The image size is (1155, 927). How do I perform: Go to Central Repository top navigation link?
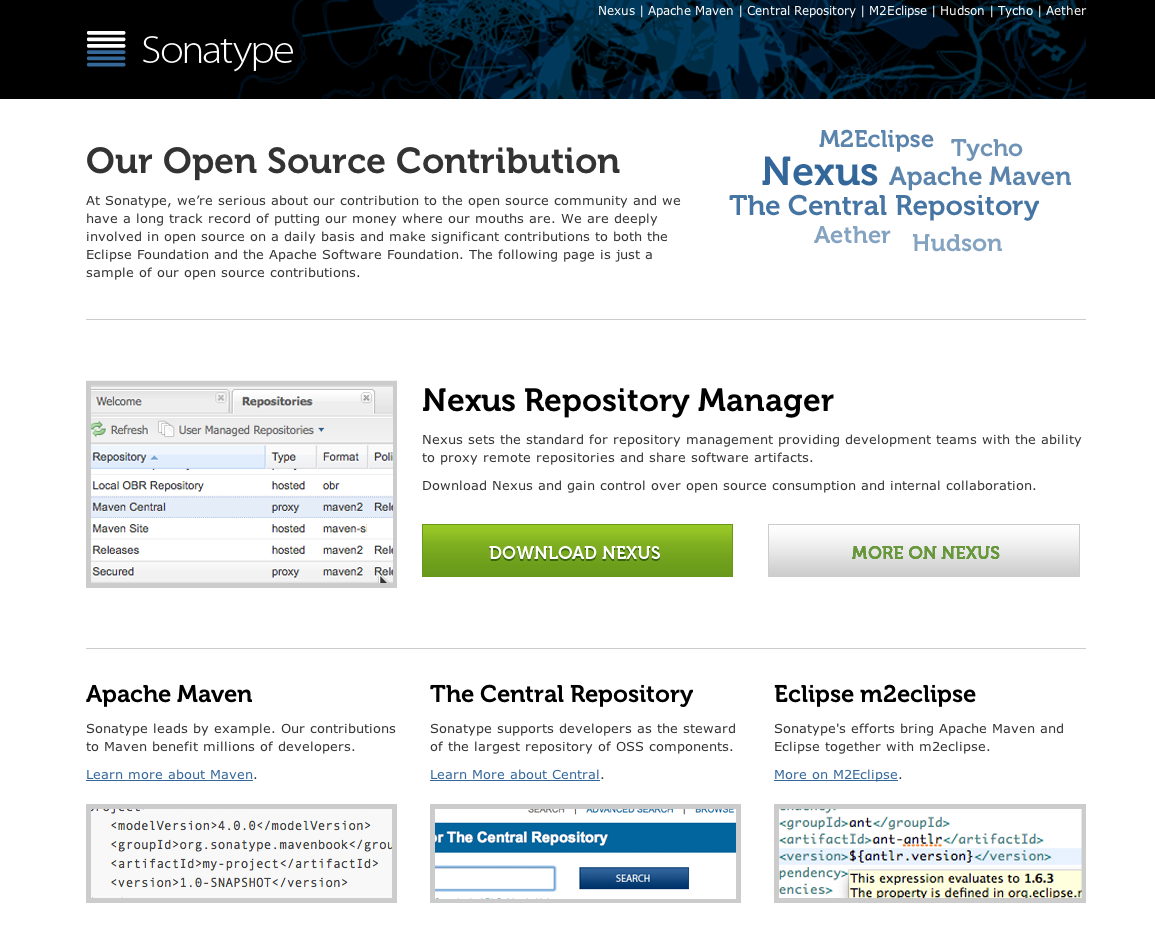coord(801,11)
